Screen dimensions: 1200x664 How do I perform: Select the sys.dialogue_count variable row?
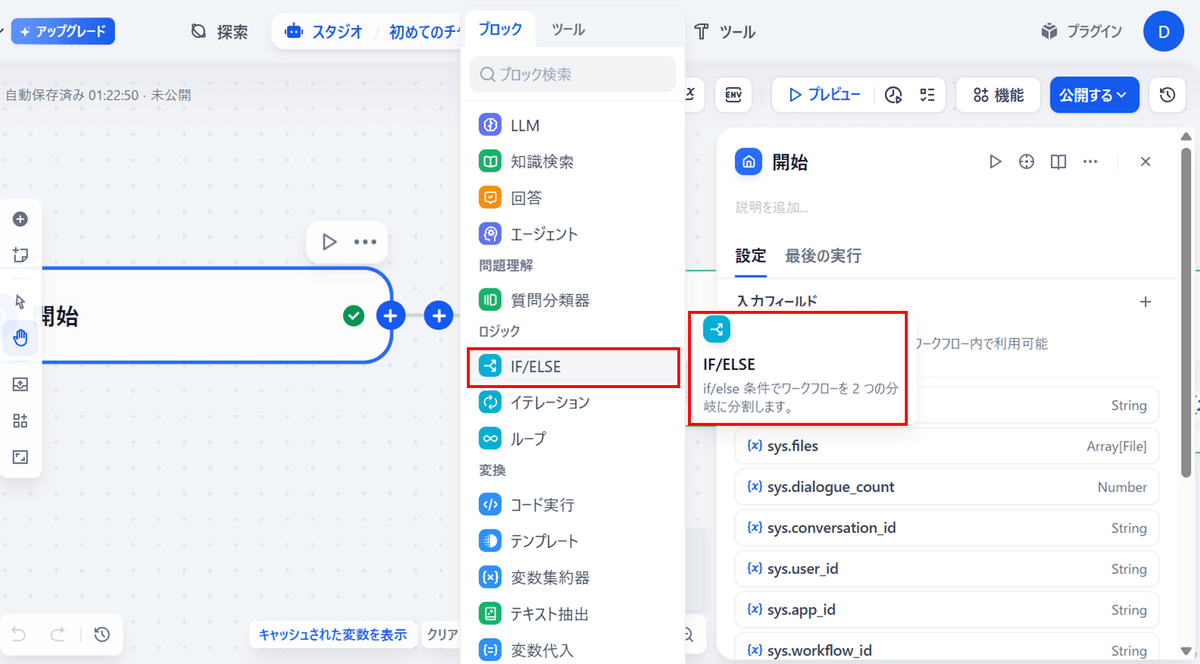tap(947, 487)
